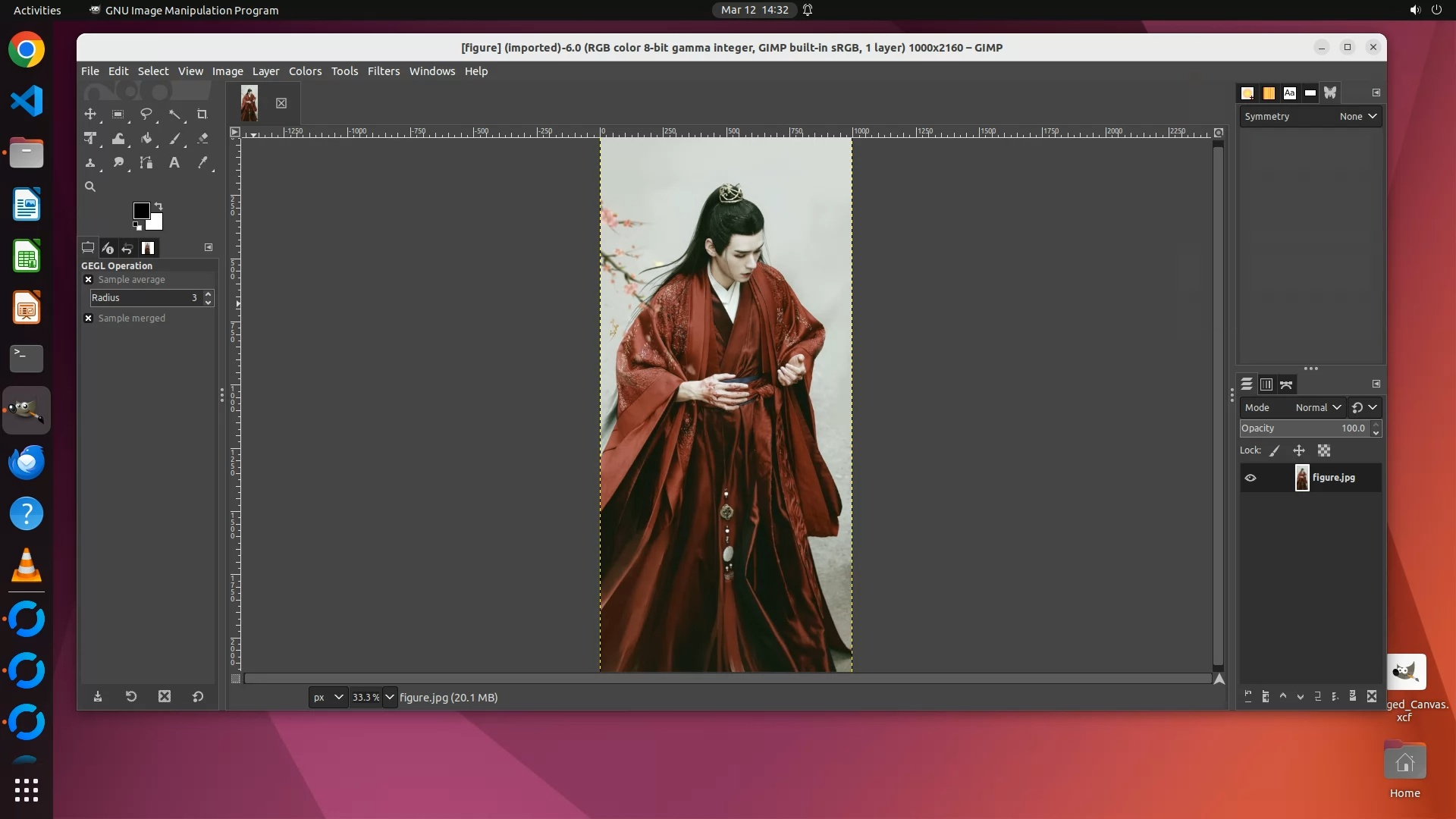Select the Crop tool
The image size is (1456, 819).
[x=202, y=115]
